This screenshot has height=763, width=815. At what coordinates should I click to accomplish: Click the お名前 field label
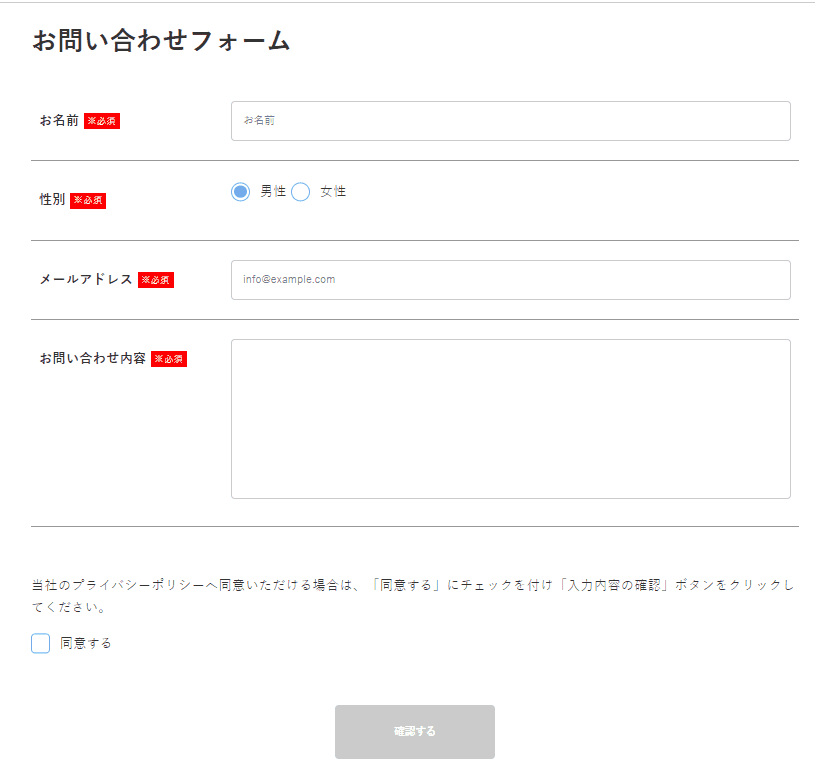click(x=59, y=121)
